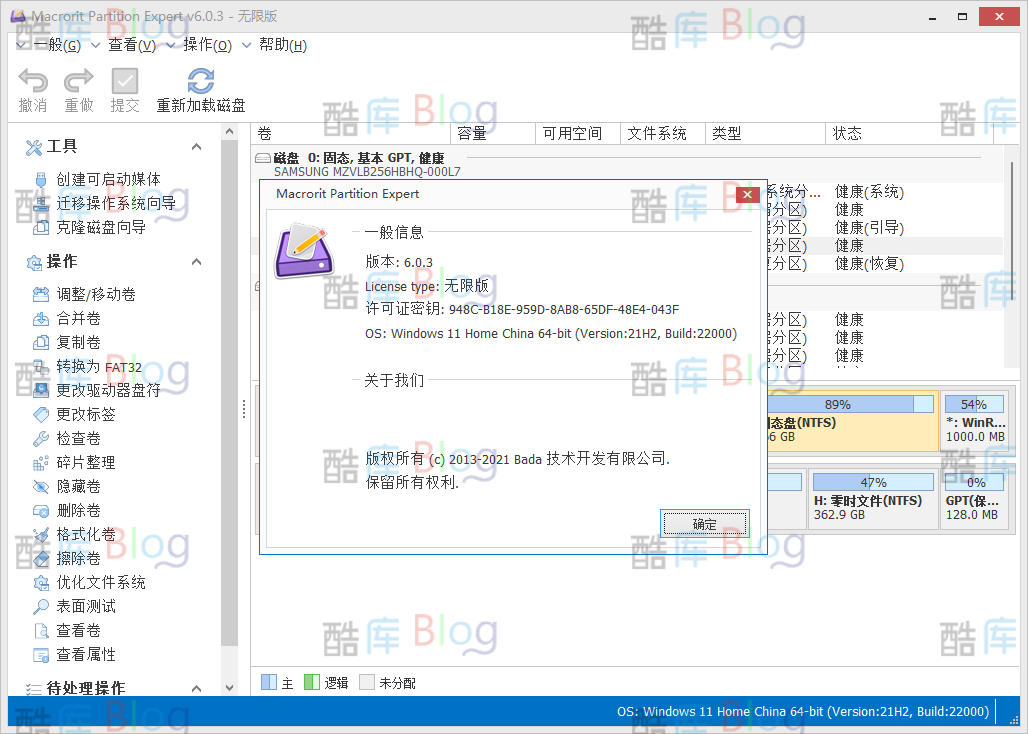The height and width of the screenshot is (734, 1028).
Task: Click the 撤消 undo toolbar icon
Action: coord(32,89)
